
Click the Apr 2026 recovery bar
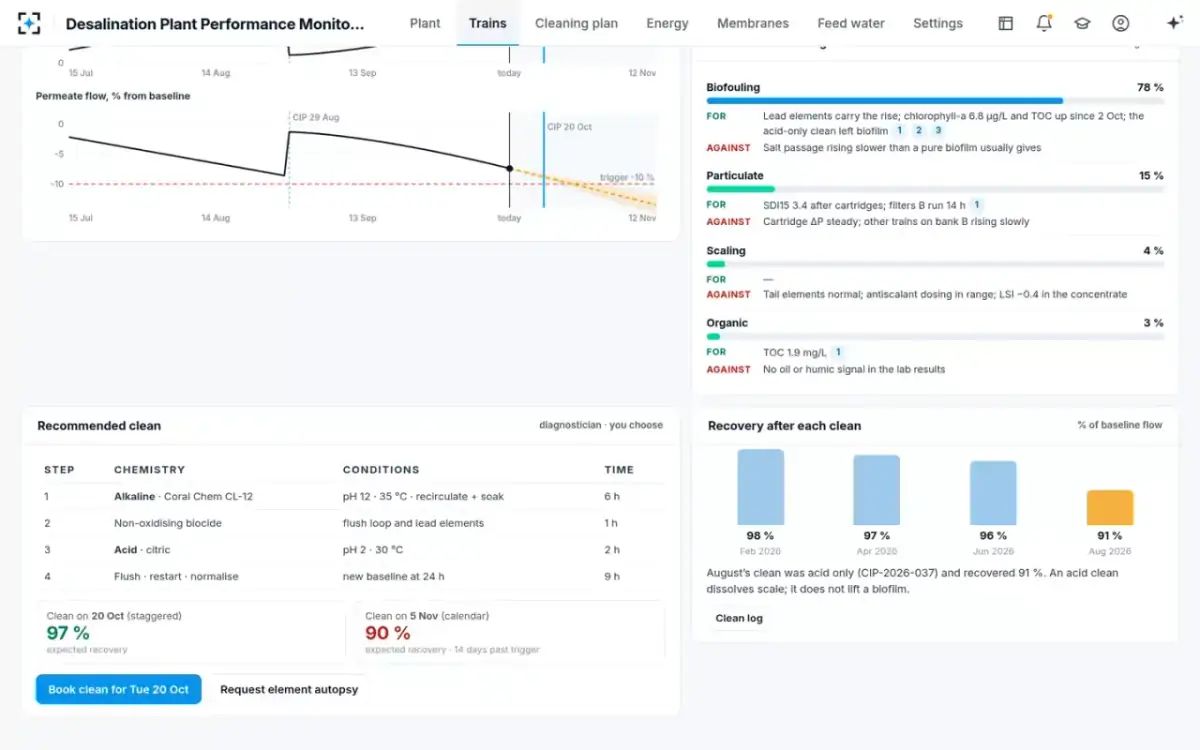(877, 490)
